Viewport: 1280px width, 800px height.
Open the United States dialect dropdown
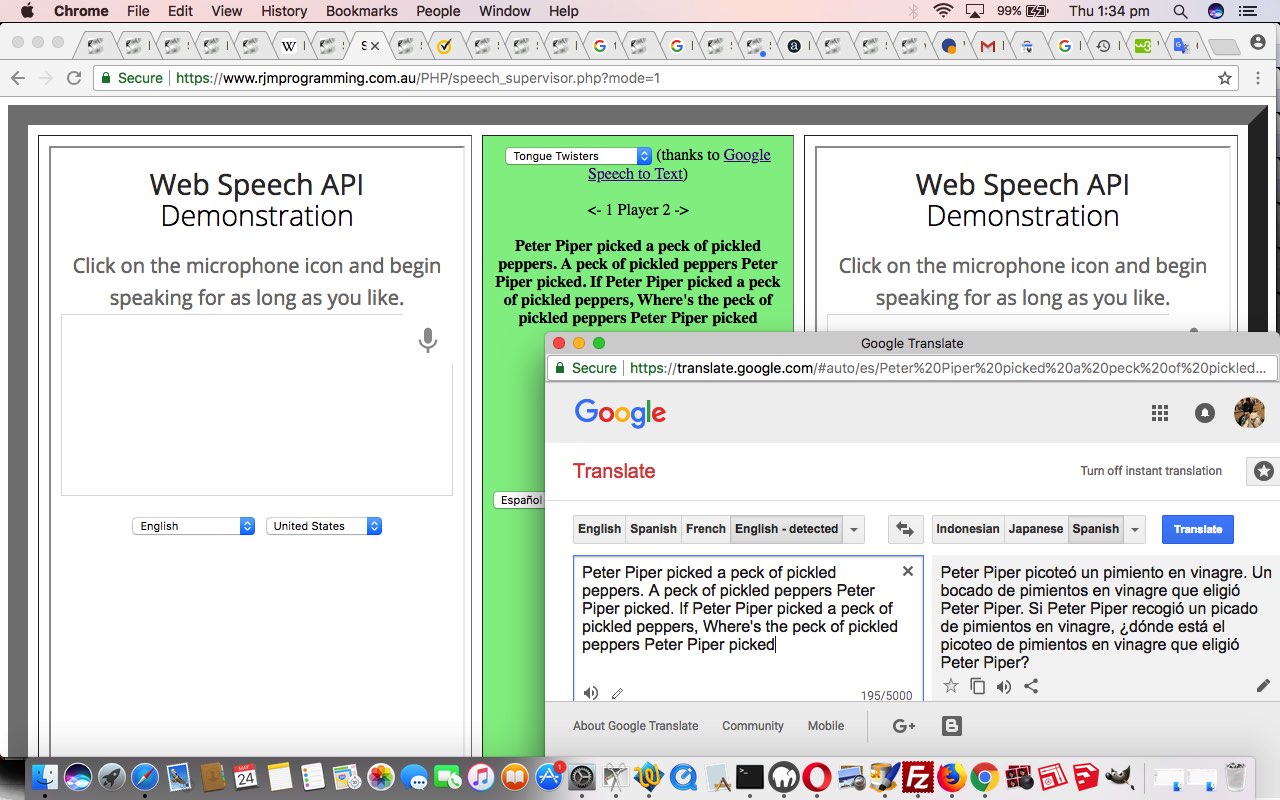click(x=323, y=525)
